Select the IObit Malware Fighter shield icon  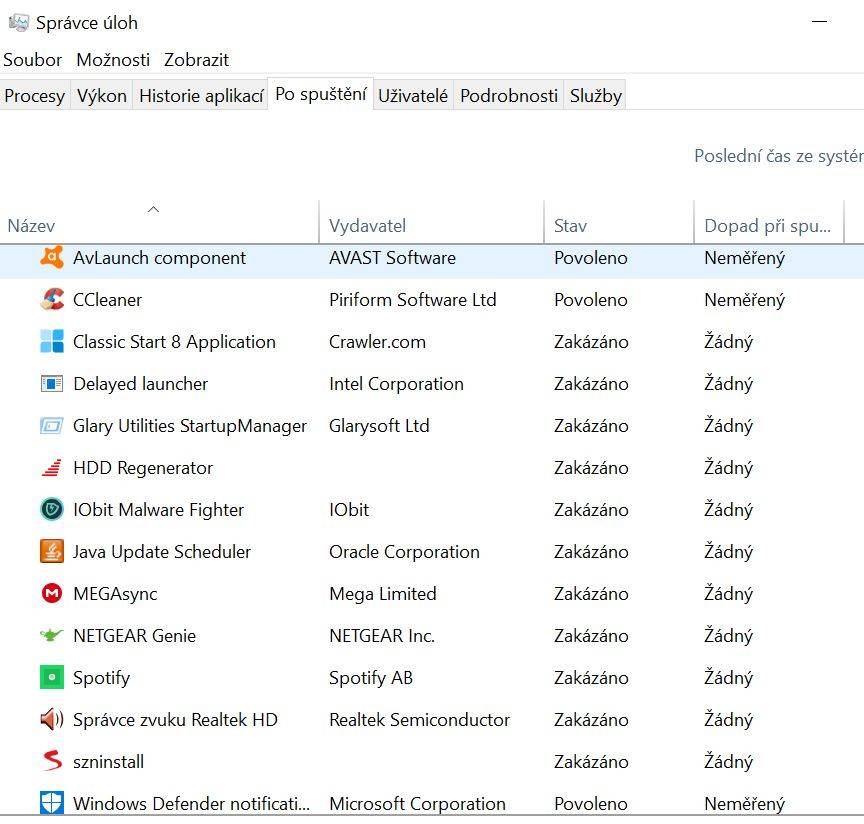click(x=52, y=509)
